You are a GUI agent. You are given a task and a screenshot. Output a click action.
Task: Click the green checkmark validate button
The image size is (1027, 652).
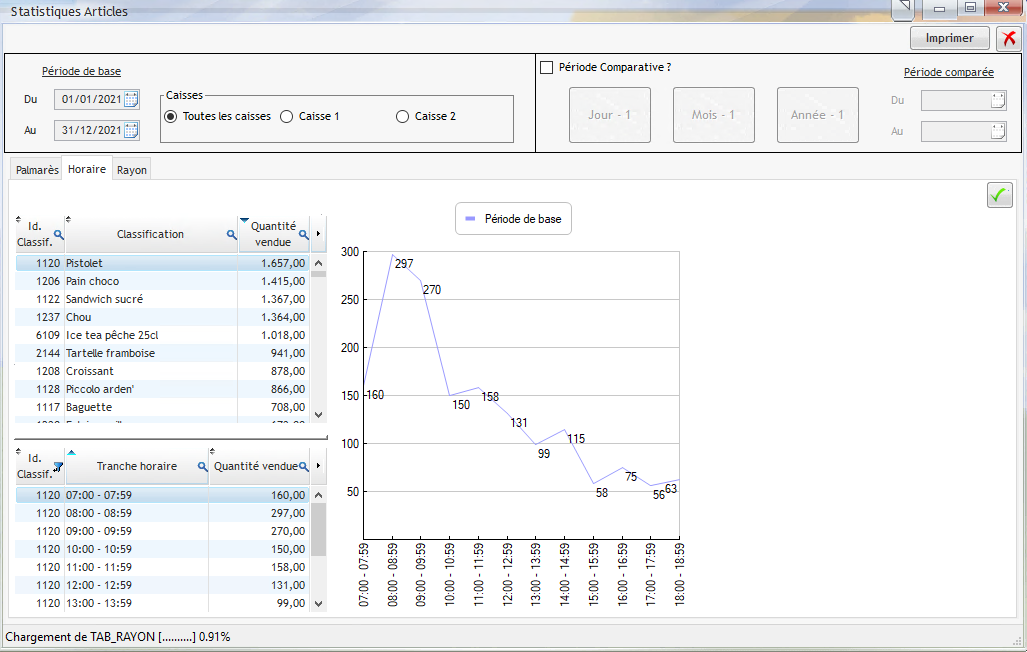(x=999, y=195)
